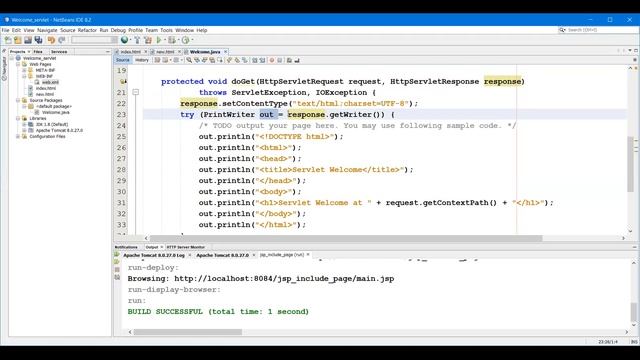Screen dimensions: 640x360
Task: Collapse the WEB-INF folder node
Action: point(24,76)
